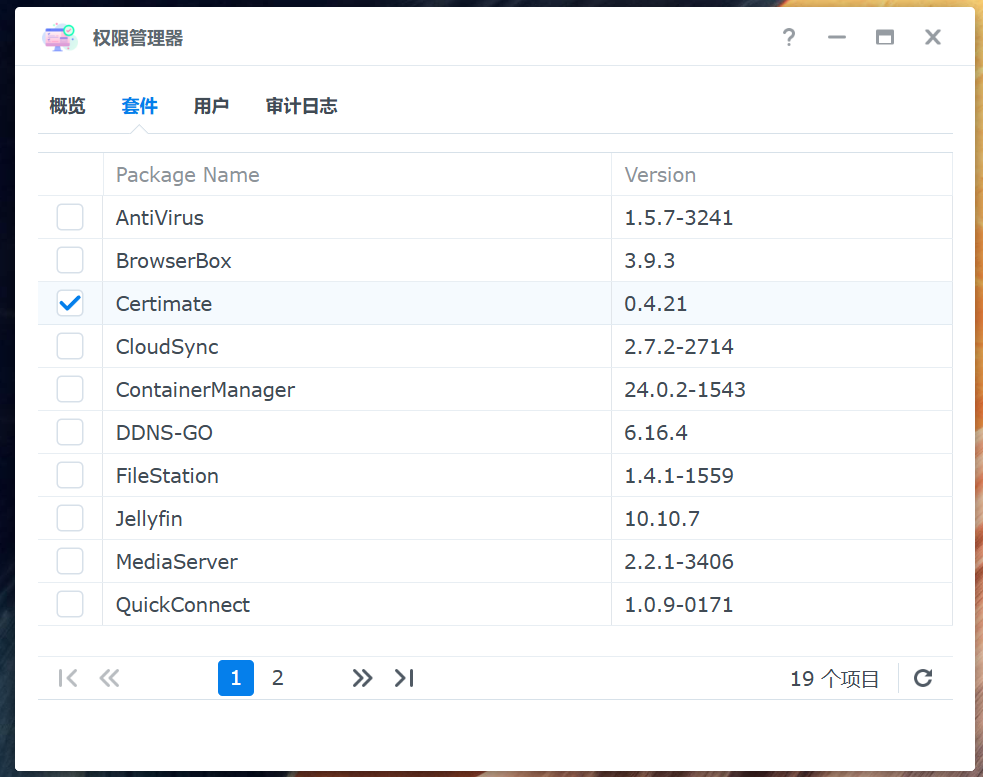Tick the DDNS-GO checkbox

pyautogui.click(x=69, y=432)
